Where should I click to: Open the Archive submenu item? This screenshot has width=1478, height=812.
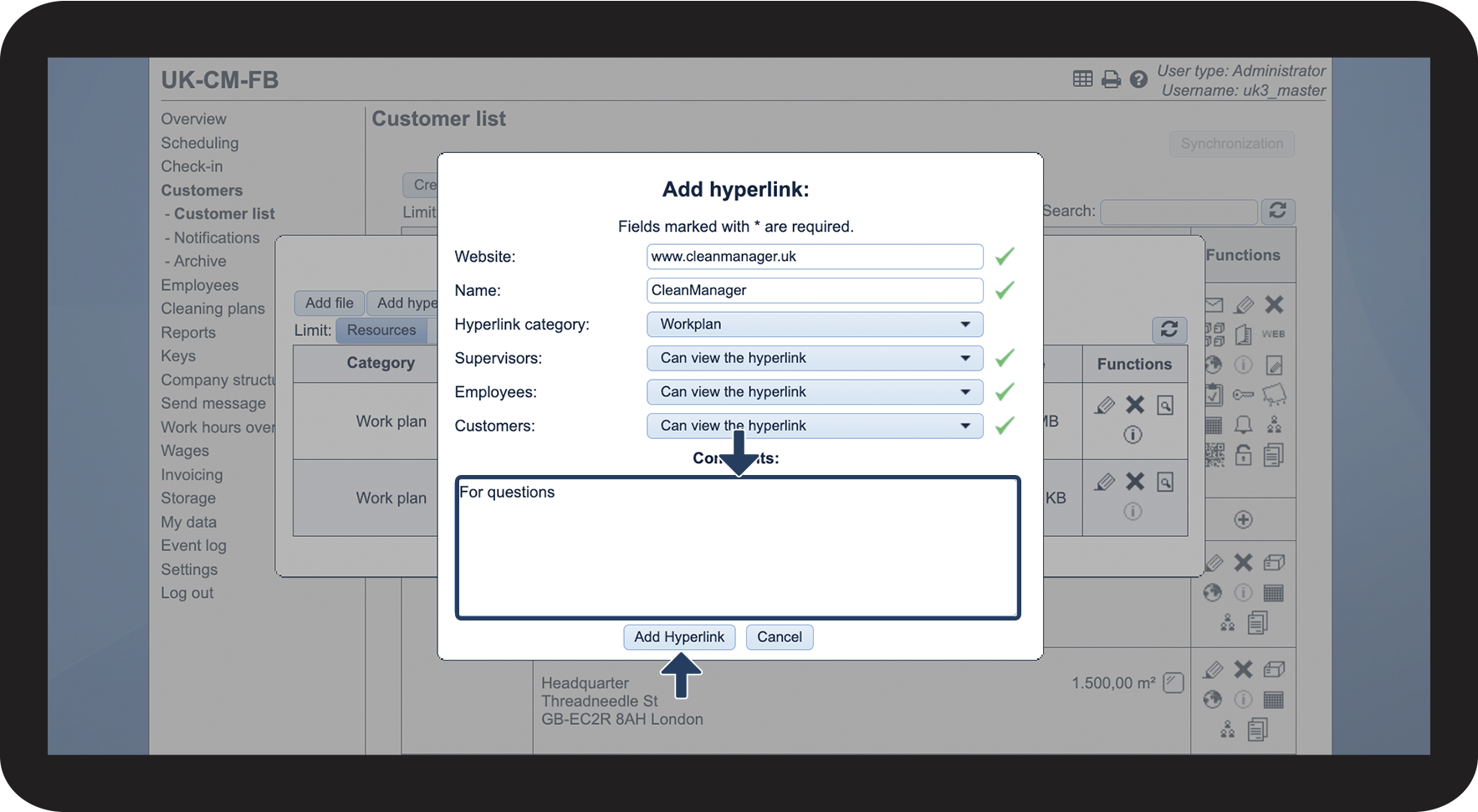pyautogui.click(x=200, y=261)
